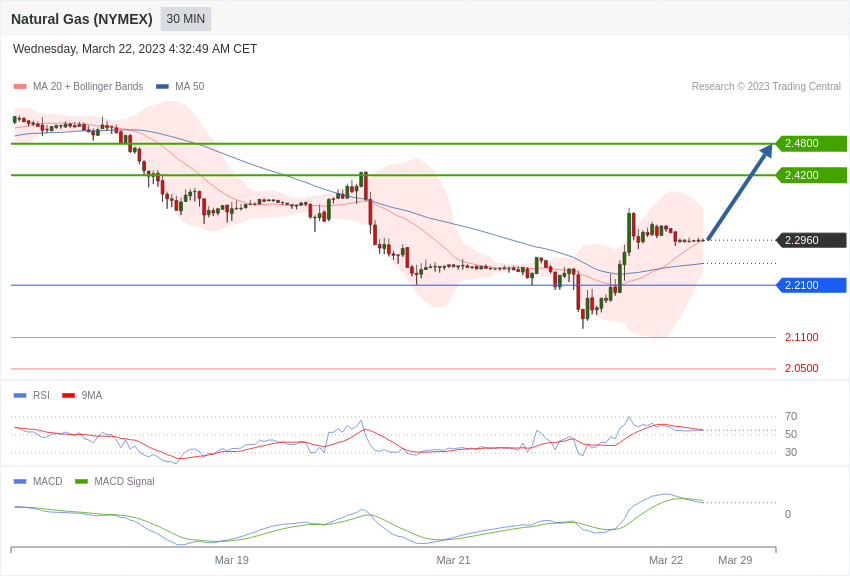Click the Mar 22 date axis label
Viewport: 850px width, 576px height.
(666, 560)
